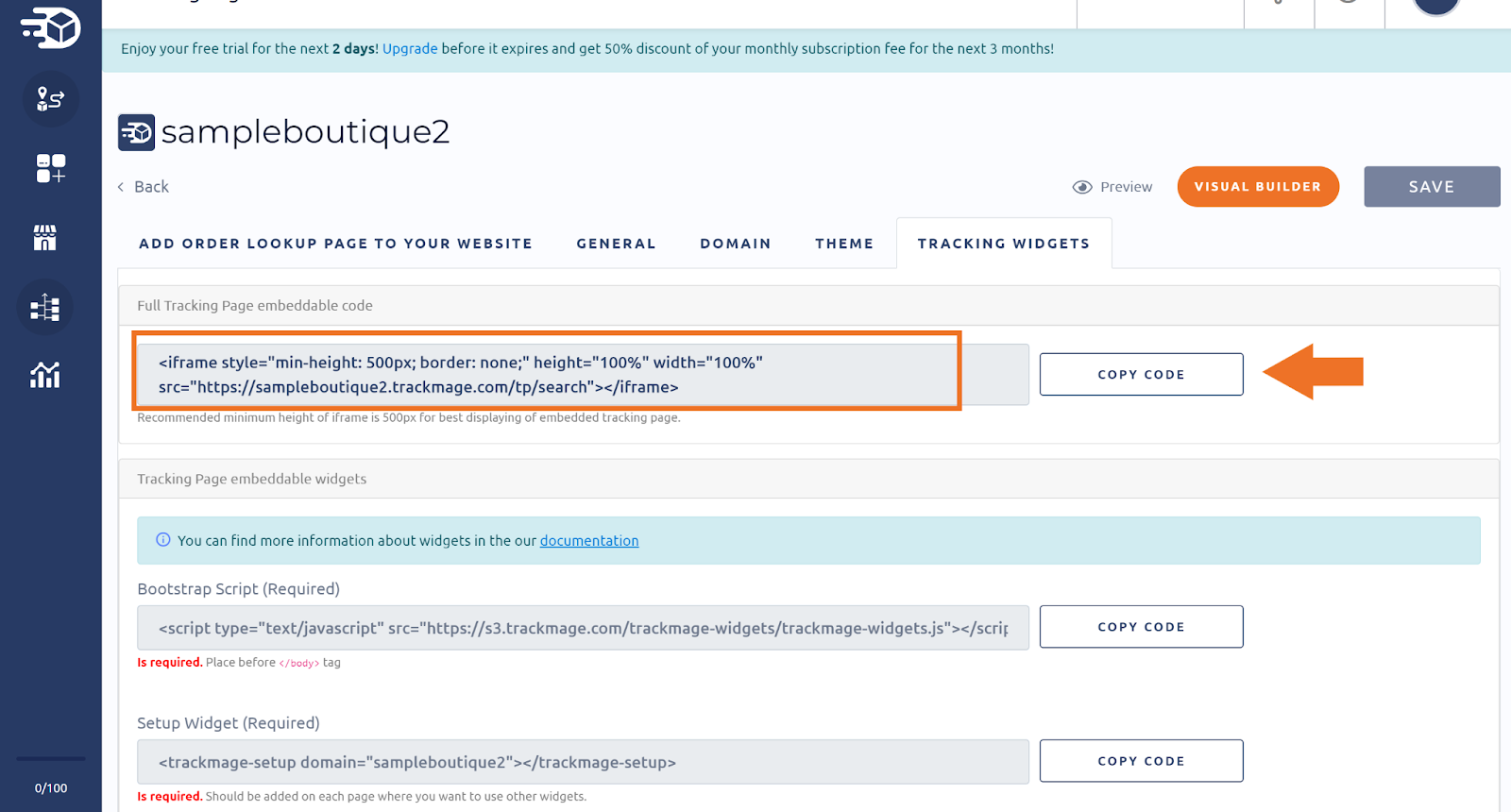1511x812 pixels.
Task: Click the iframe embed code field
Action: tap(583, 375)
